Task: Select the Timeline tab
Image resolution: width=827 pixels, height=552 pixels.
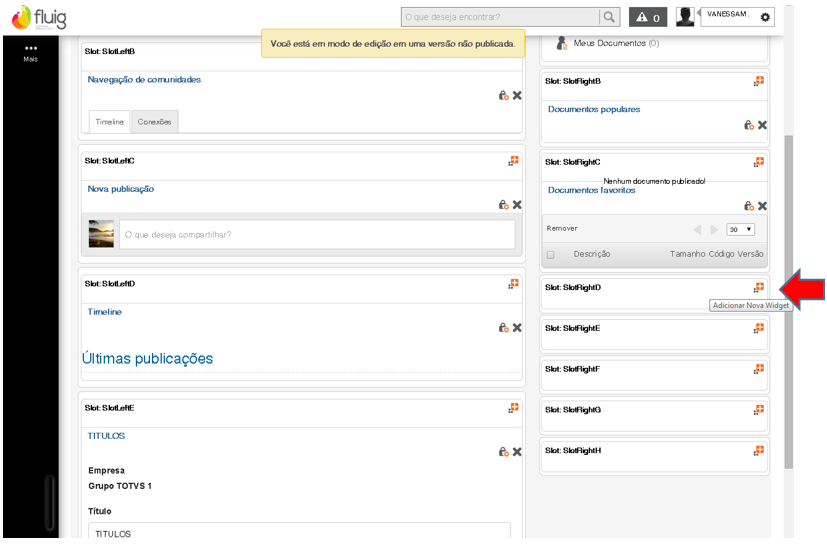Action: tap(110, 122)
